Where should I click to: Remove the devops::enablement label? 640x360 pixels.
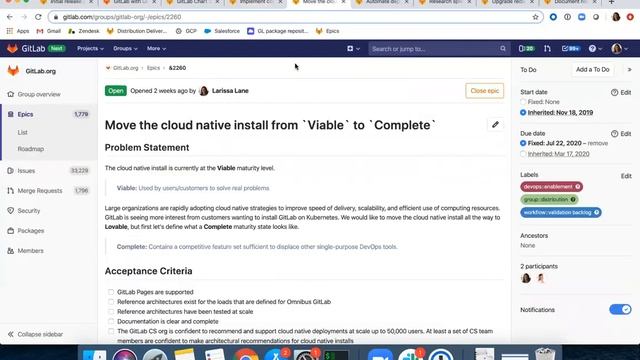578,187
